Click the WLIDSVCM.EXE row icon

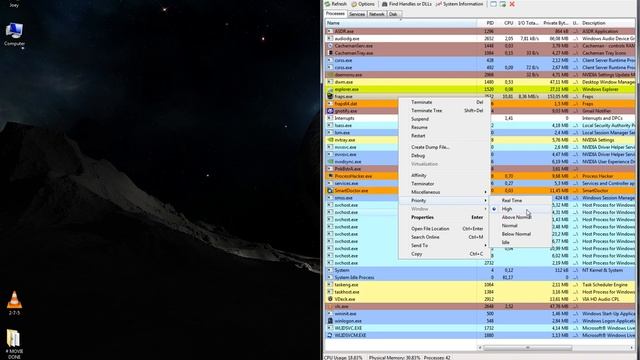[330, 336]
